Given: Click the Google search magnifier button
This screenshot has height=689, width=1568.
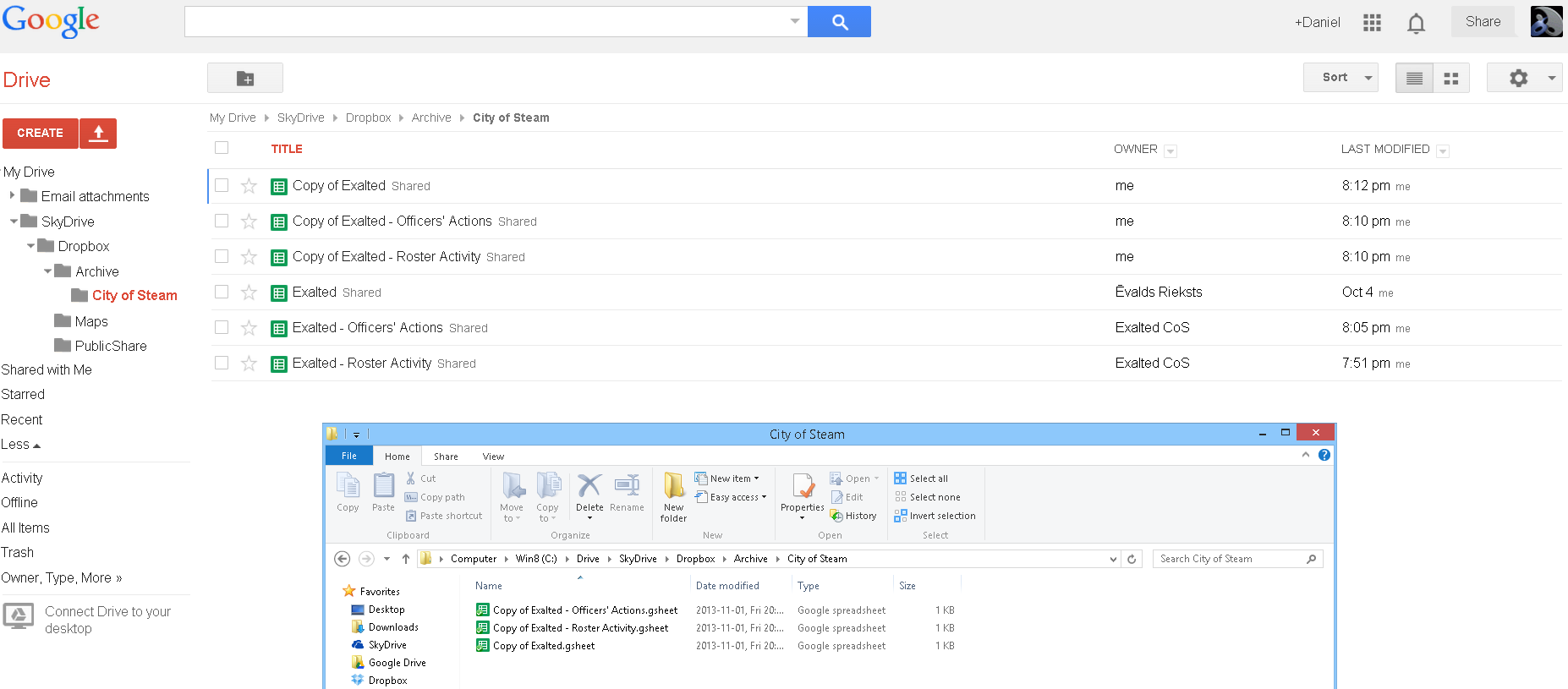Looking at the screenshot, I should coord(839,22).
